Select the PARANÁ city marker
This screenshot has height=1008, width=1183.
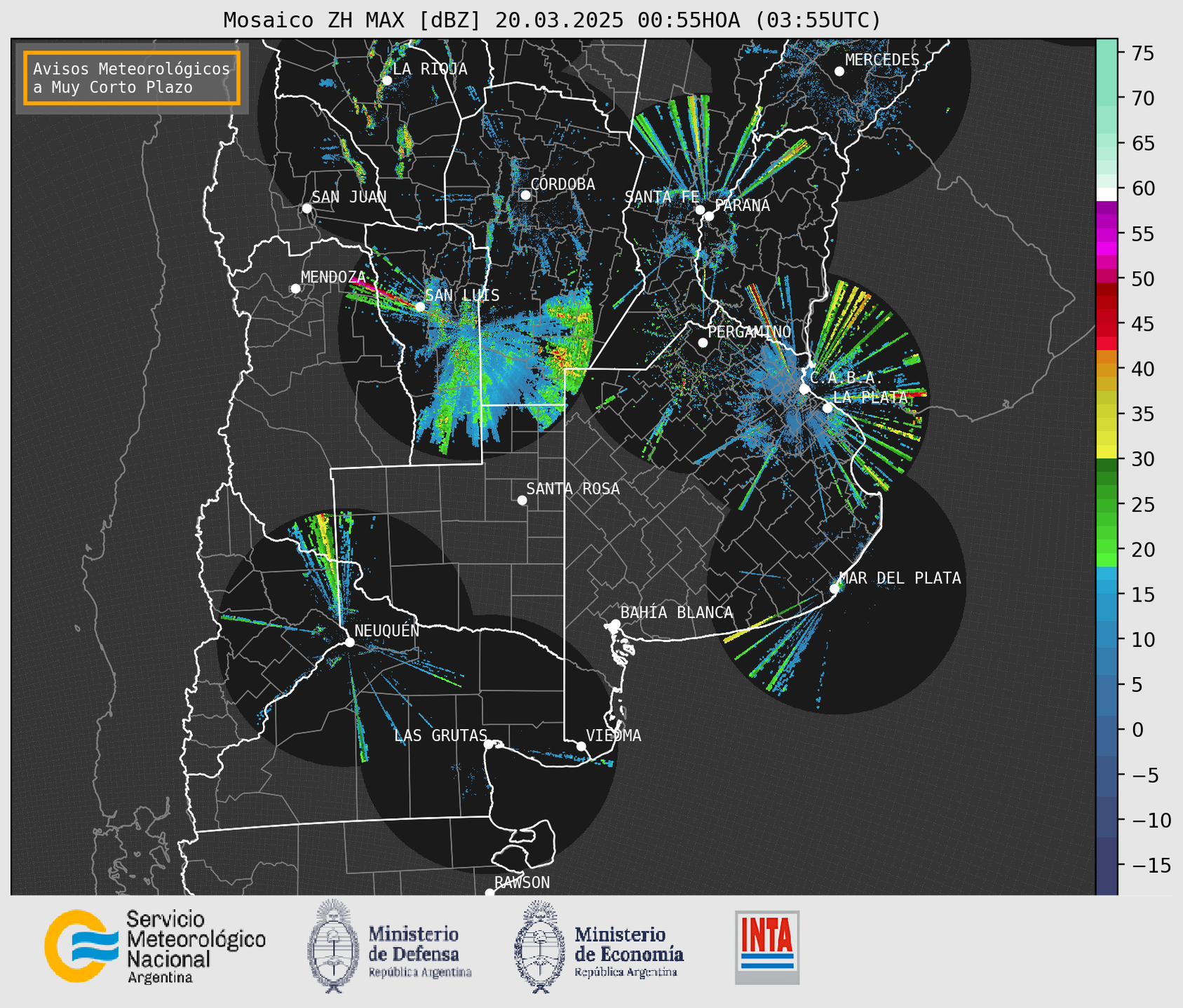pyautogui.click(x=709, y=216)
